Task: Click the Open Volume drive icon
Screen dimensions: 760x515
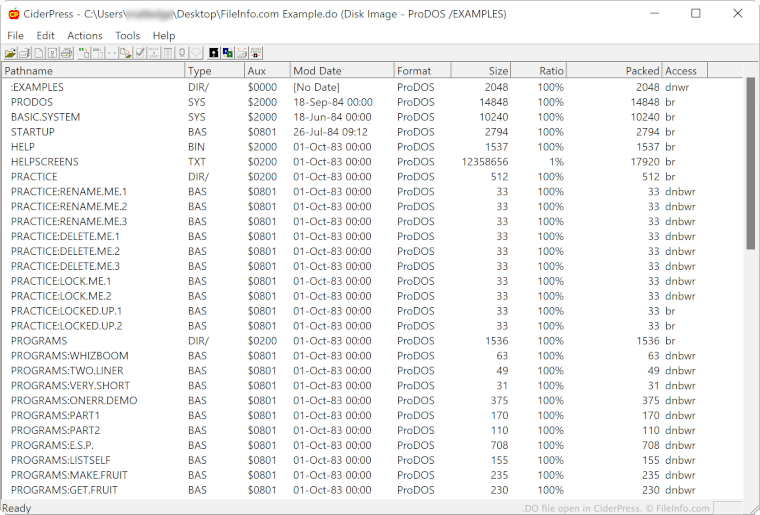Action: point(25,53)
